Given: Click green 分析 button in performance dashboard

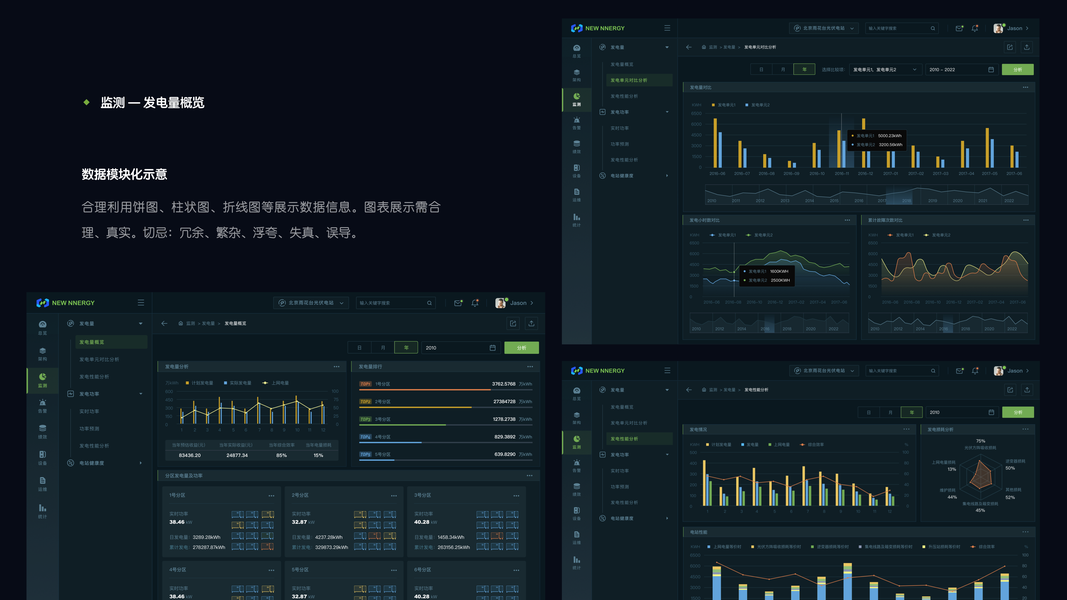Looking at the screenshot, I should [1018, 412].
